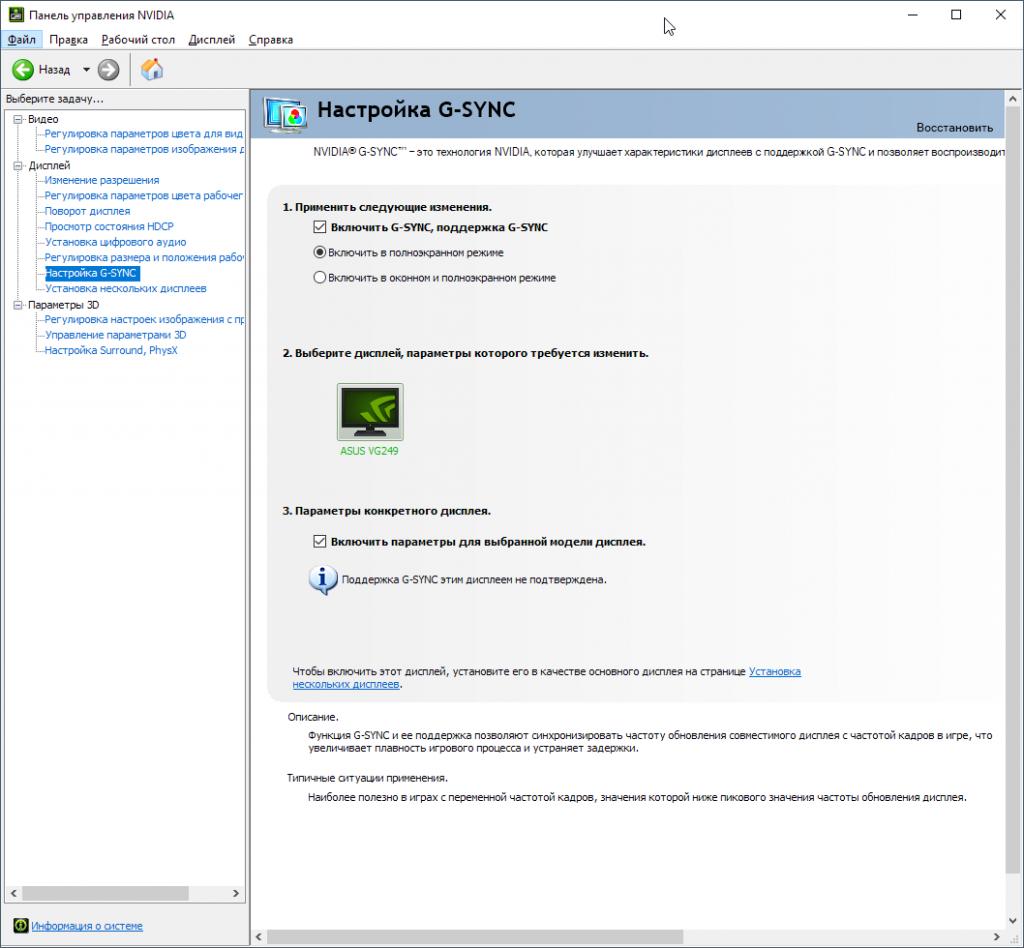This screenshot has height=948, width=1024.
Task: Open Back history dropdown arrow
Action: pyautogui.click(x=86, y=69)
